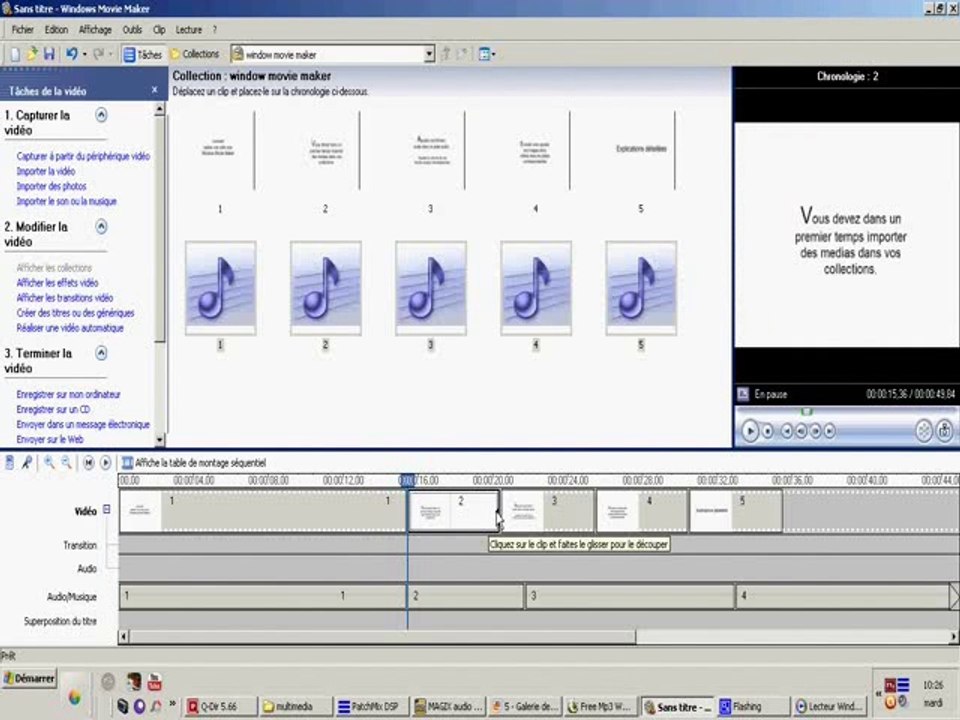Click the 'Importer la vidéo' link
This screenshot has height=720, width=960.
46,171
